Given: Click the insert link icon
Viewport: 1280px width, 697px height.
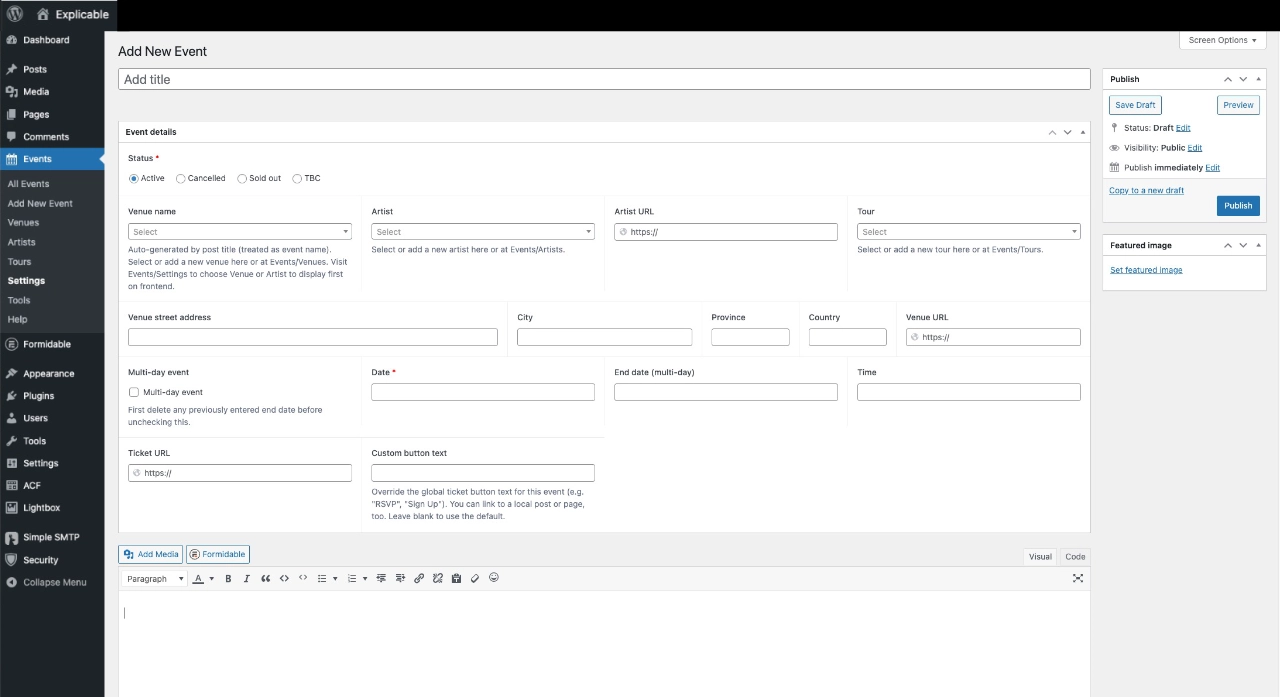Looking at the screenshot, I should click(419, 578).
